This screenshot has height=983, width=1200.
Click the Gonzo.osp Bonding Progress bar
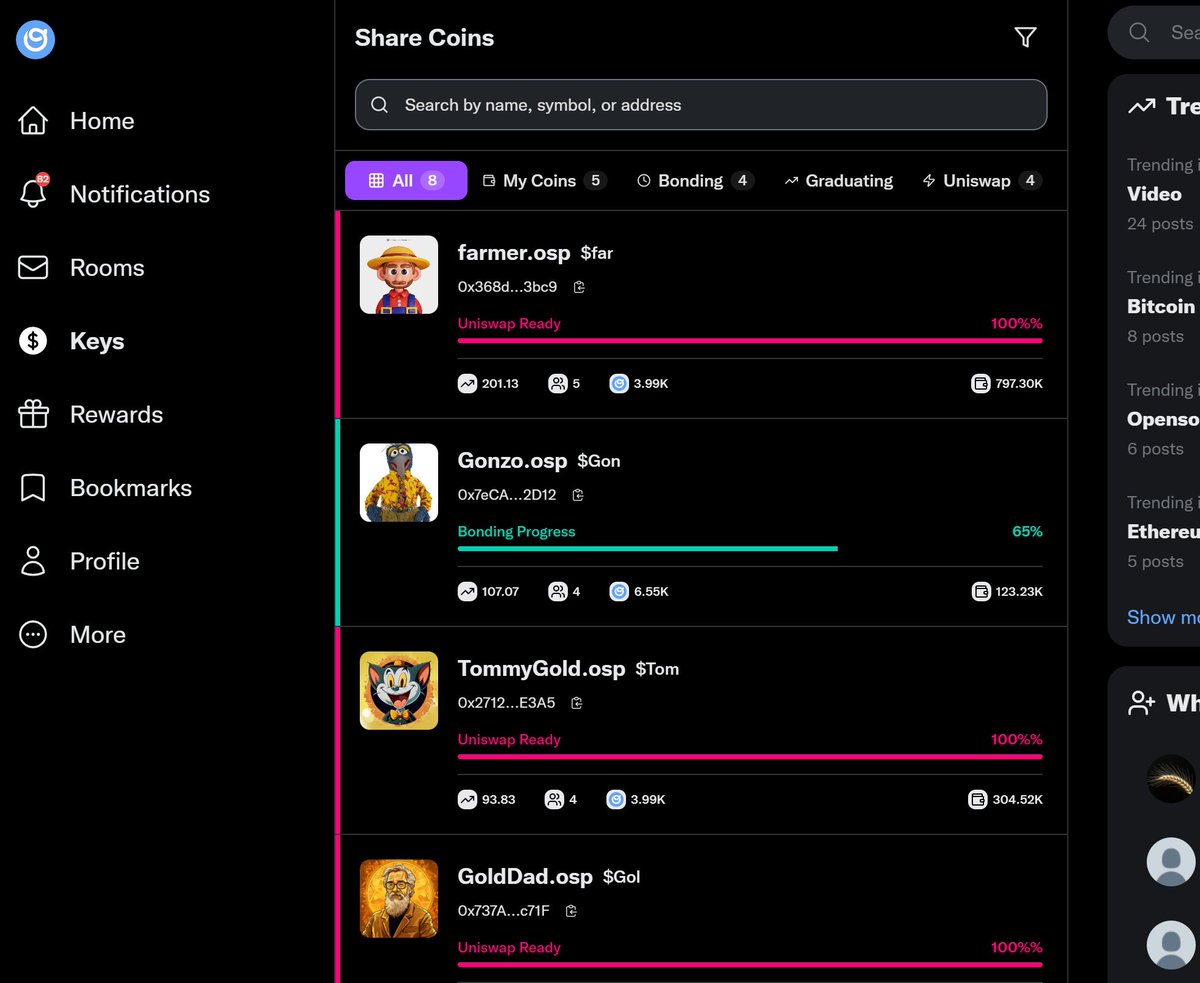(x=648, y=549)
